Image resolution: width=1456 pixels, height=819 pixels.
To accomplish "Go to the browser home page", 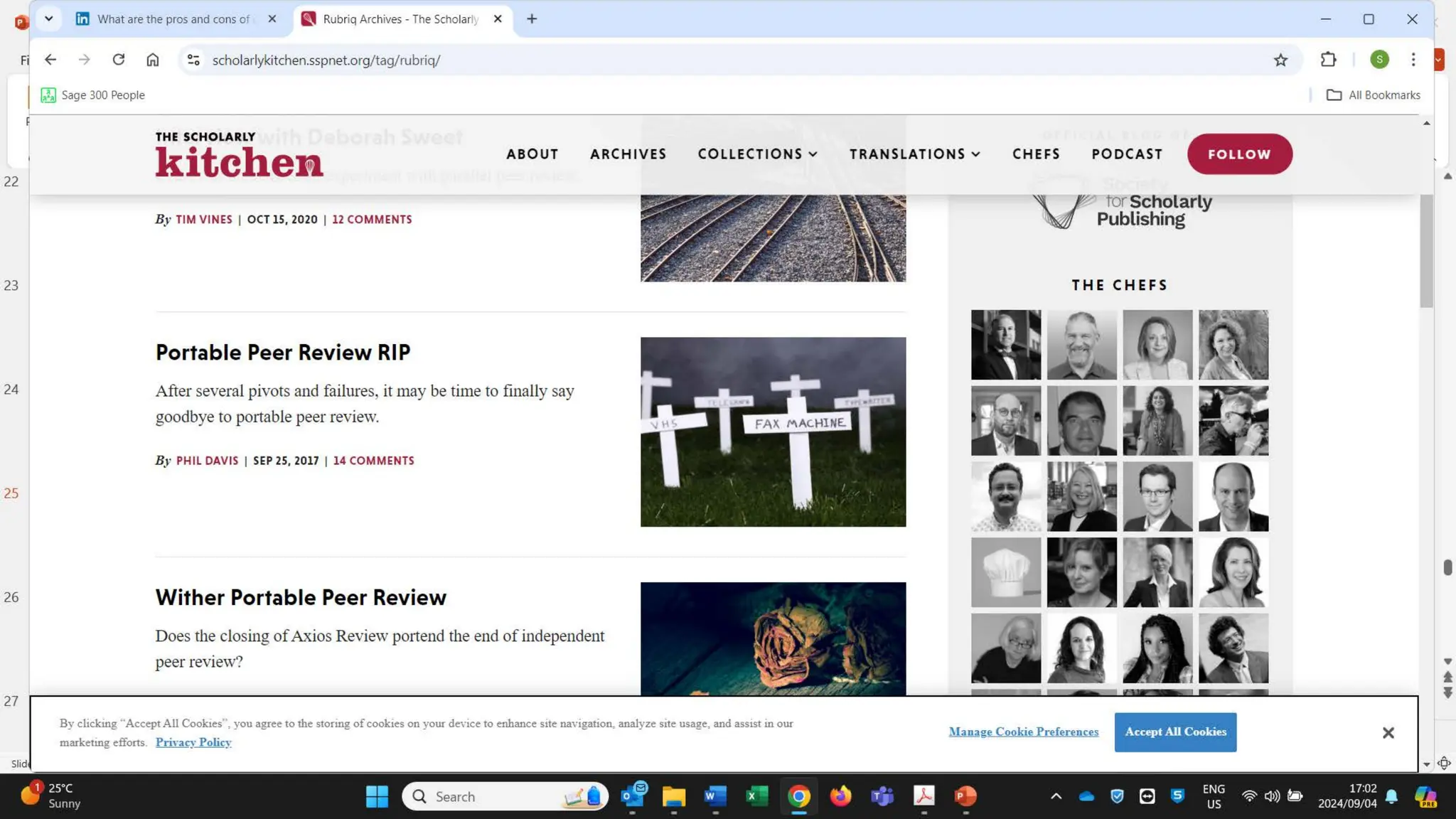I will click(153, 60).
